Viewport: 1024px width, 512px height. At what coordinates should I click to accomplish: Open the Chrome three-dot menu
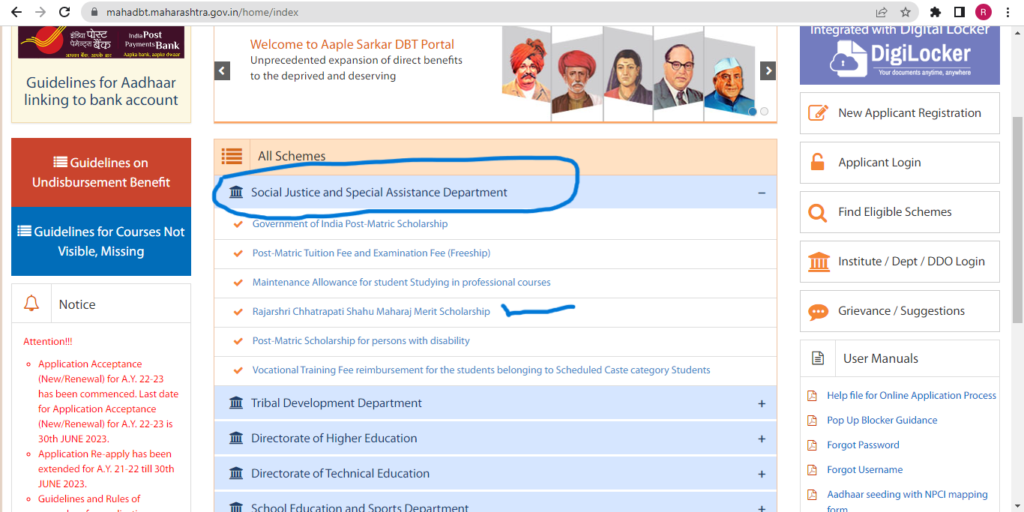(1006, 12)
